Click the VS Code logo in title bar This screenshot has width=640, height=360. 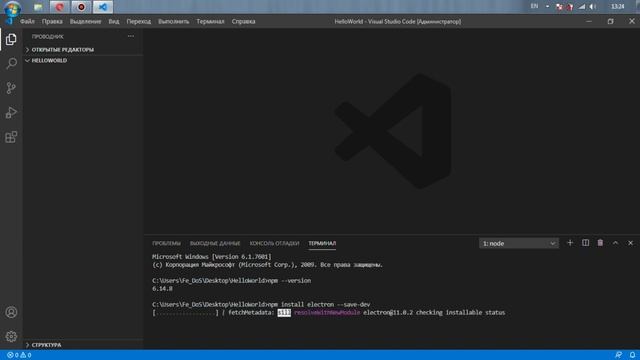coord(9,21)
